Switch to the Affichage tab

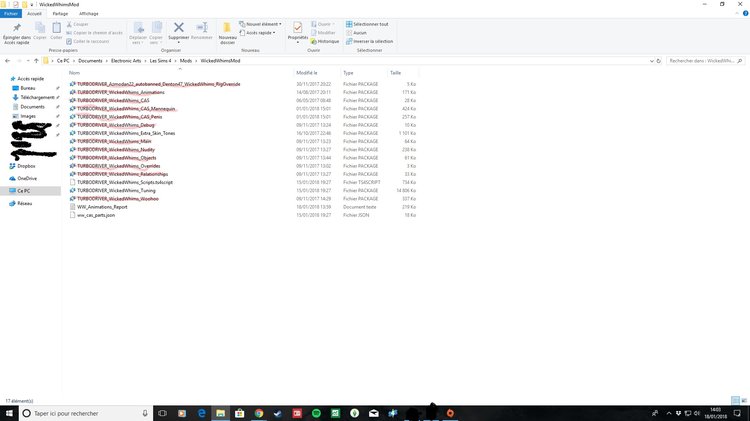click(88, 14)
